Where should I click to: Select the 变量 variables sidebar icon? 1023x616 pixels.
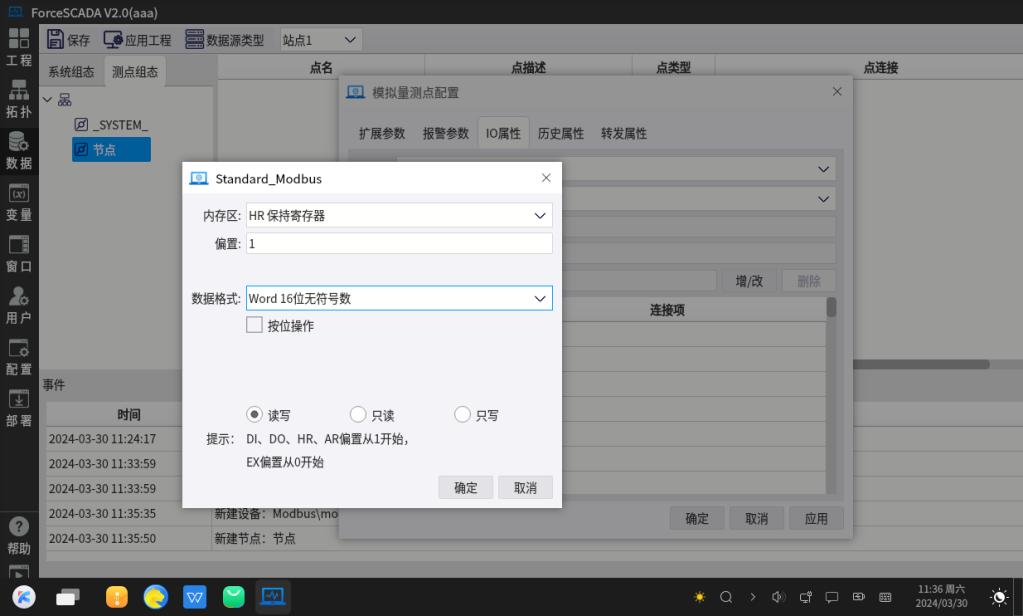click(19, 202)
